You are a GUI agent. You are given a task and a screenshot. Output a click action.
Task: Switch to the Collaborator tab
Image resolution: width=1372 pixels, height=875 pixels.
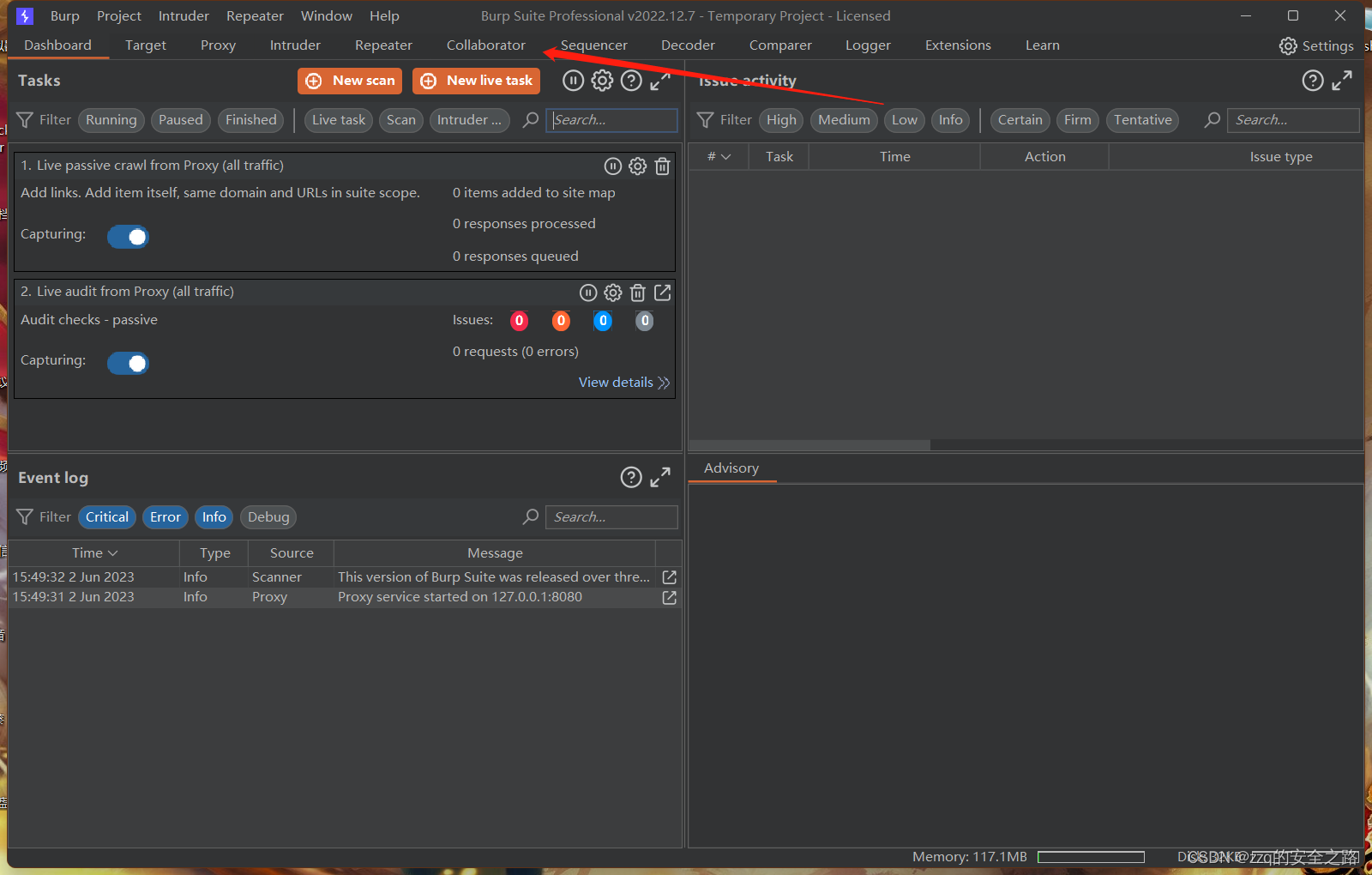pyautogui.click(x=486, y=45)
